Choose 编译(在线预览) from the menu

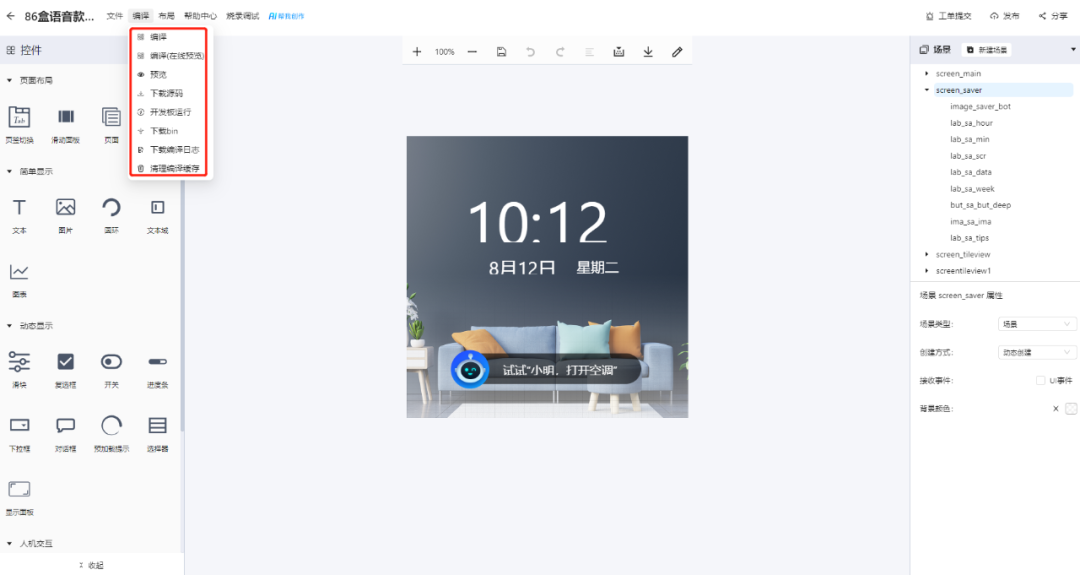tap(169, 56)
